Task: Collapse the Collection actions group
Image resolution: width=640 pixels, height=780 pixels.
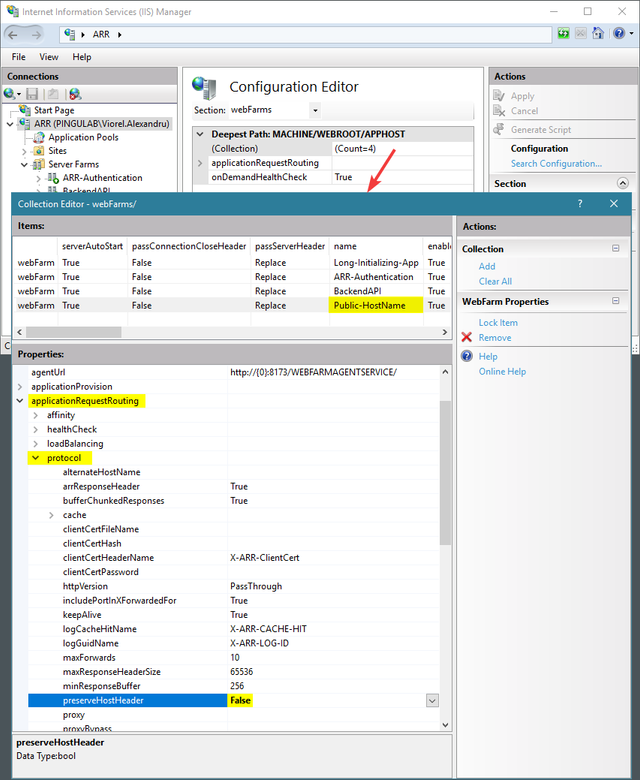Action: click(x=616, y=248)
